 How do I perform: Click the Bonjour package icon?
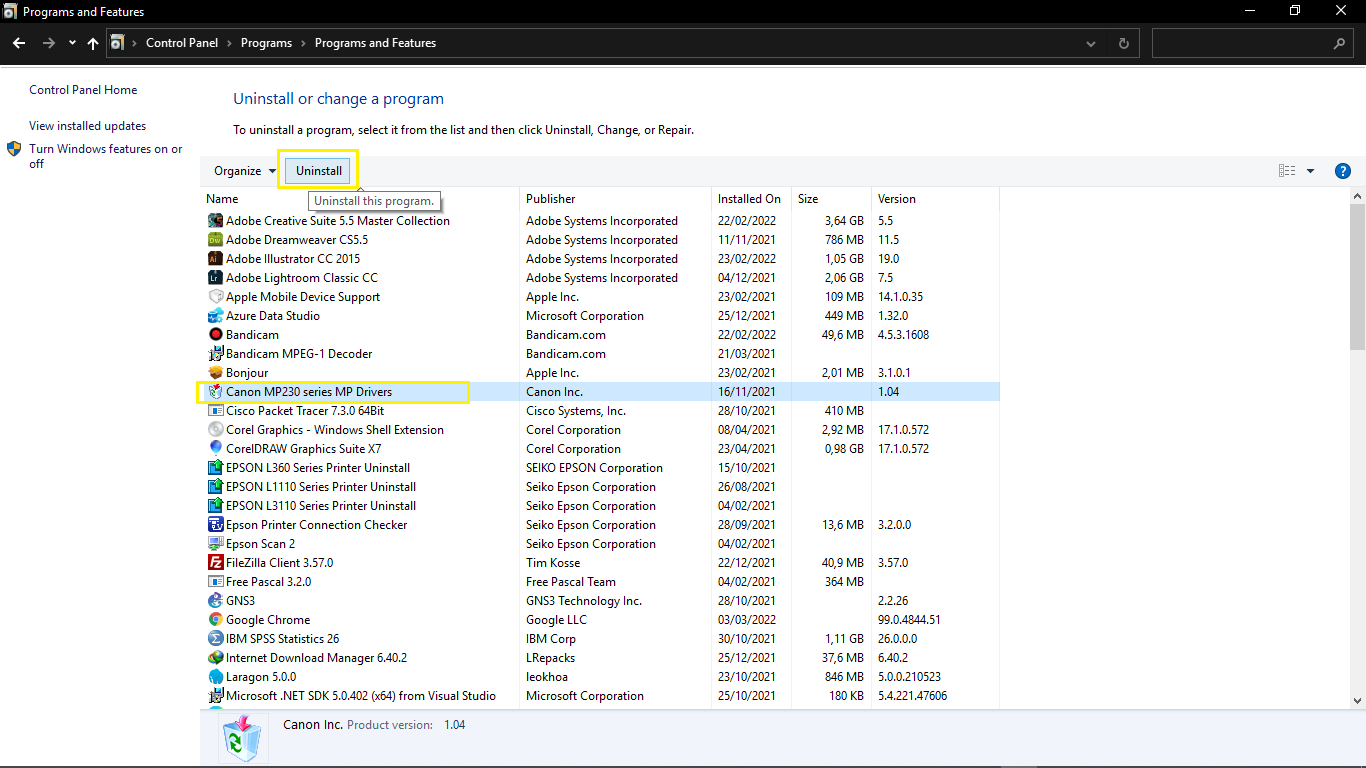(x=215, y=373)
